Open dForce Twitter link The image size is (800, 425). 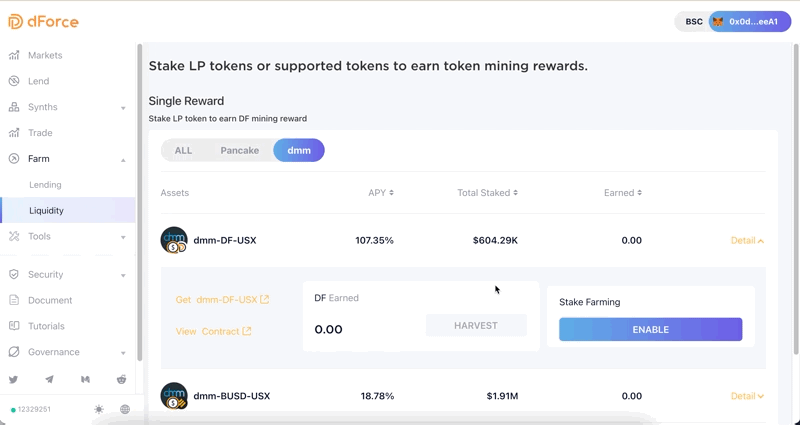point(13,380)
